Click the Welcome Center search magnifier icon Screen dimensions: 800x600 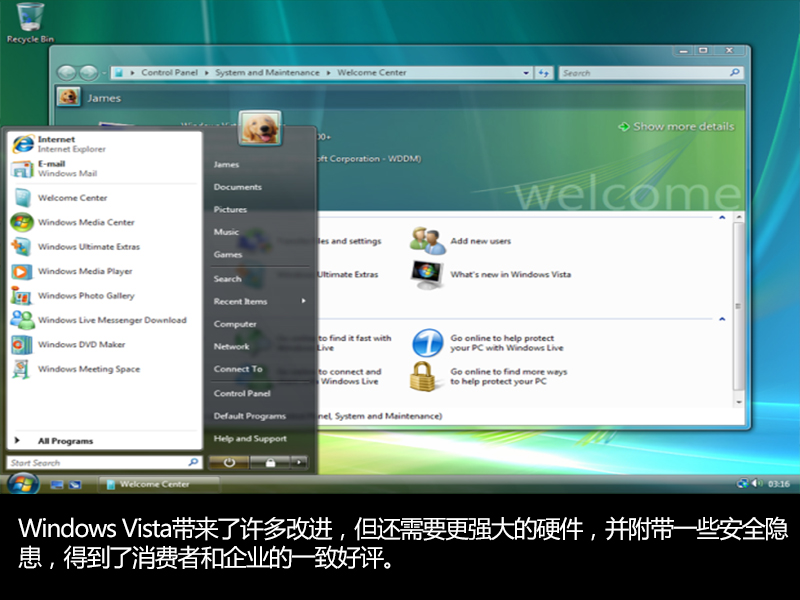pyautogui.click(x=735, y=72)
